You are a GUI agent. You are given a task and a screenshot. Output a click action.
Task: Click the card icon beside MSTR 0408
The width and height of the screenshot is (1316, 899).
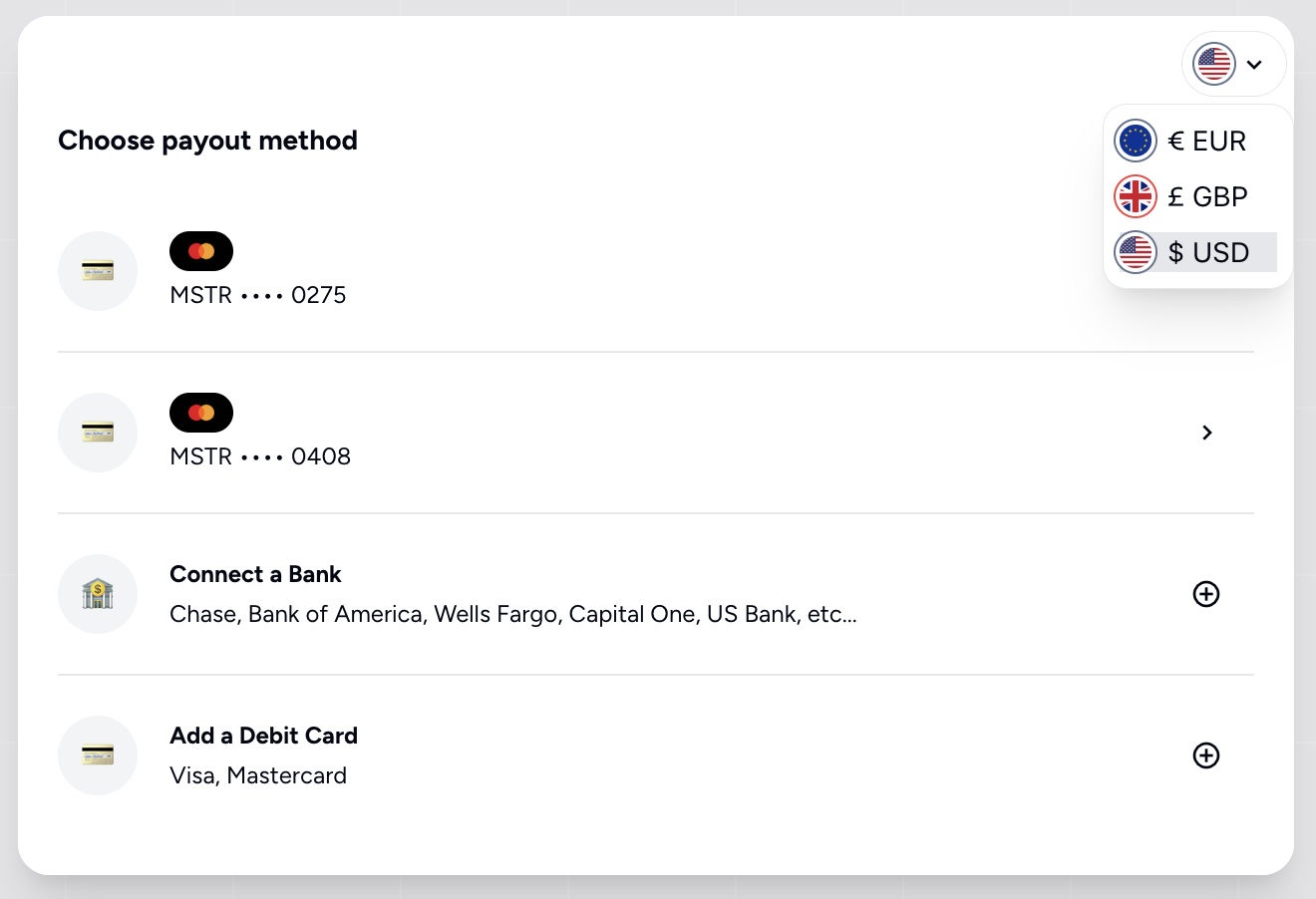(x=98, y=433)
